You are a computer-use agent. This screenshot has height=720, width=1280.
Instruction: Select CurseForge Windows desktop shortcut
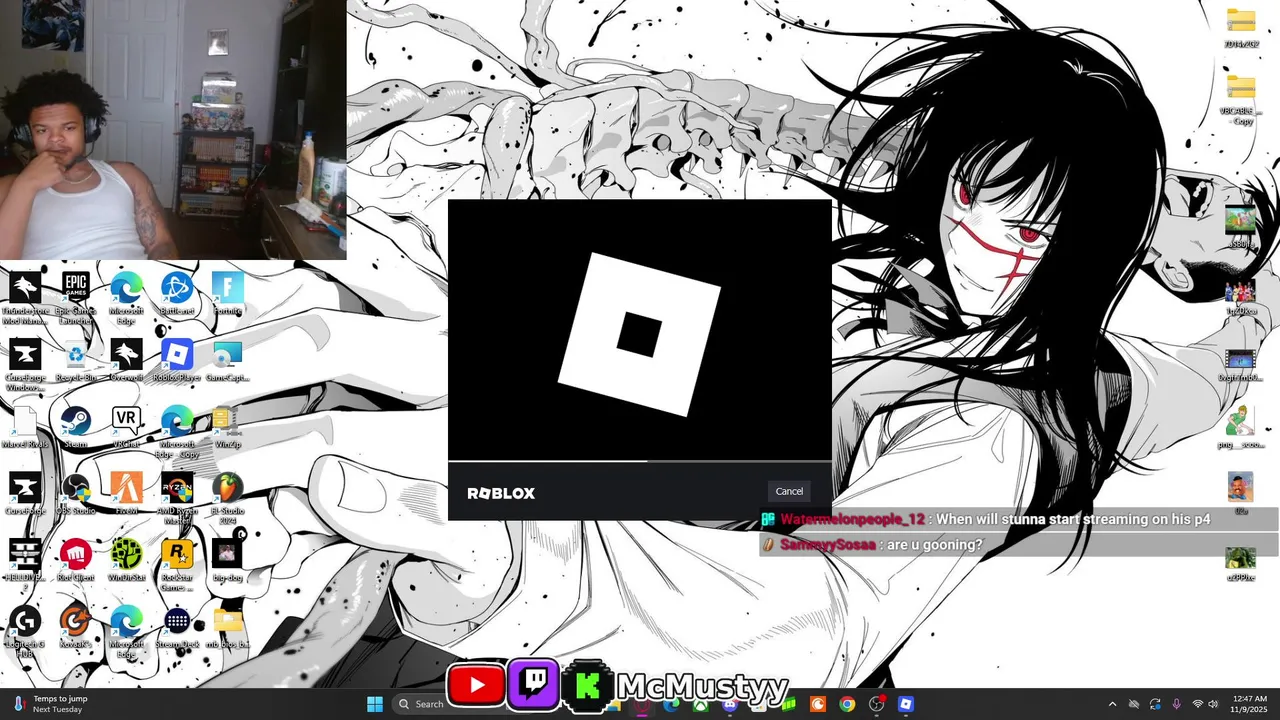pos(25,365)
